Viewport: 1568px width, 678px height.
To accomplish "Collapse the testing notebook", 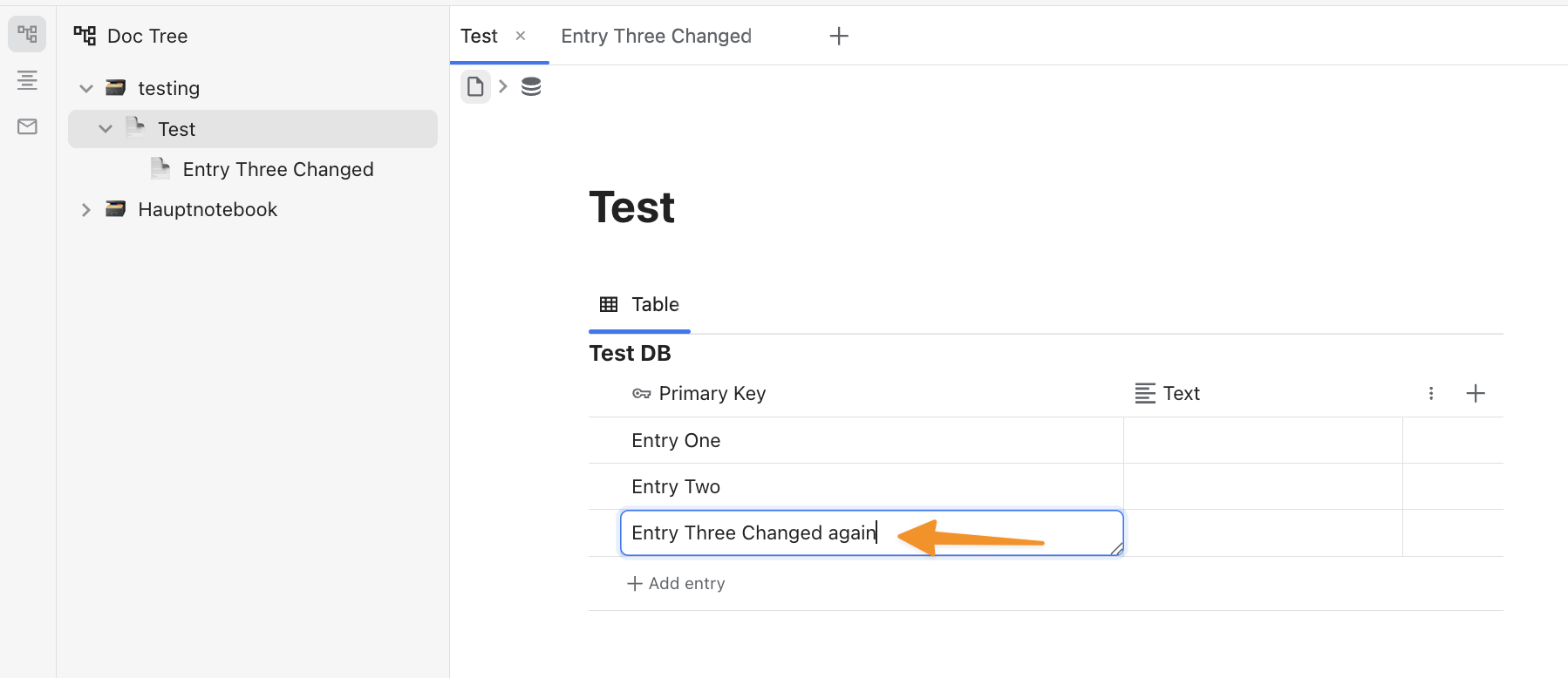I will (x=86, y=88).
